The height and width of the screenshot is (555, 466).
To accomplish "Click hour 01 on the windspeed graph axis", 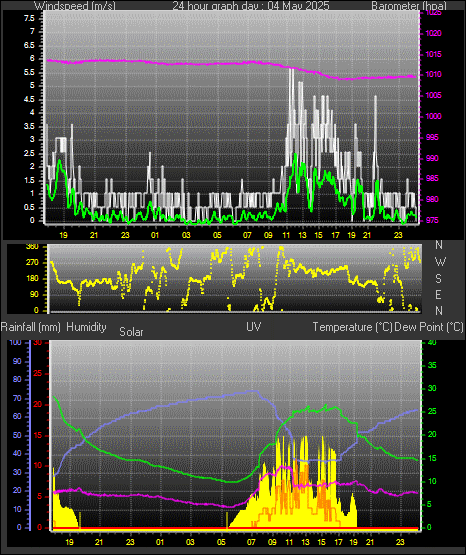I will click(155, 235).
